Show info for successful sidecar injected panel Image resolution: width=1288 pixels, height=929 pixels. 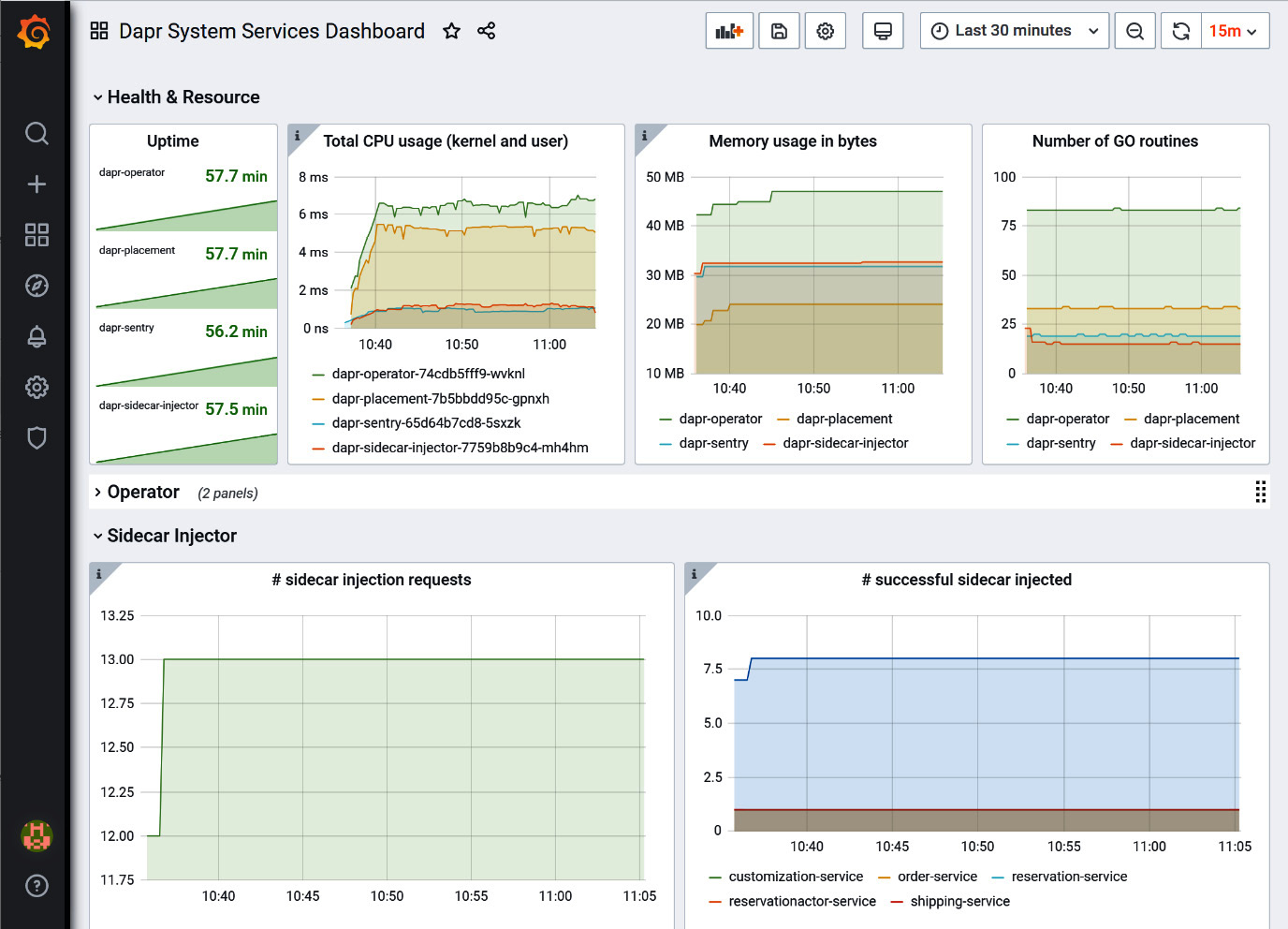694,573
